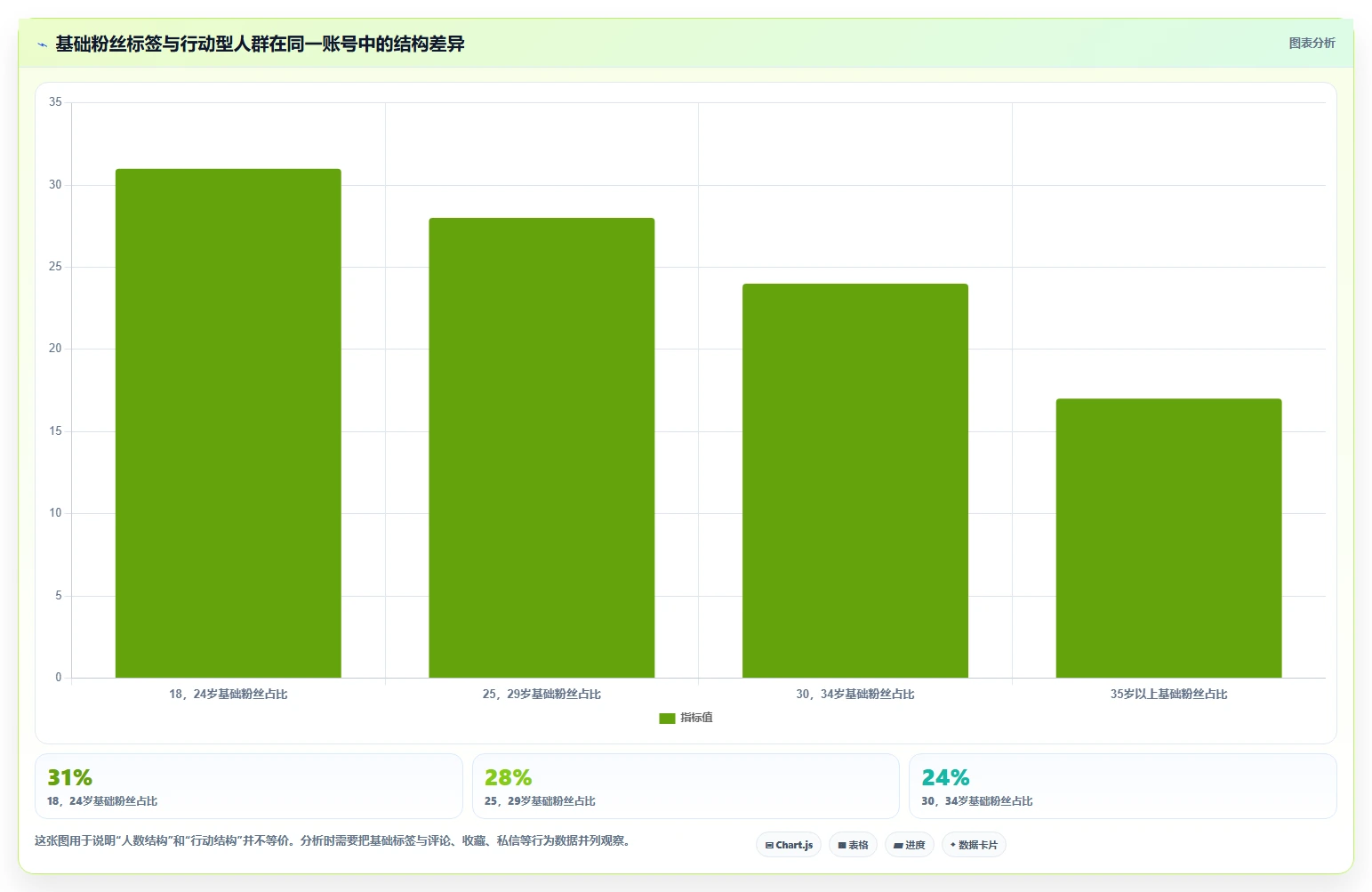Click the x-axis label 25，29岁基础粉丝占比
The width and height of the screenshot is (1372, 892).
click(542, 695)
